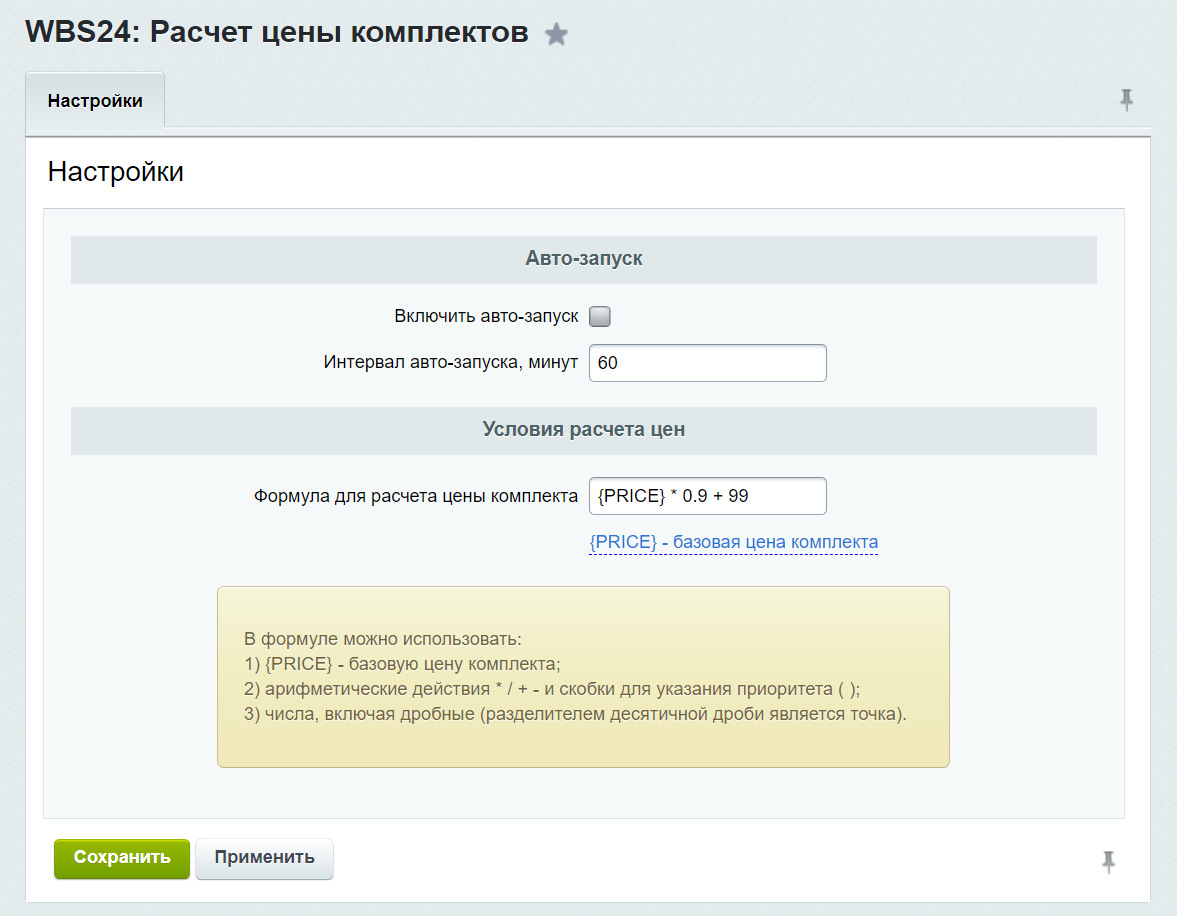Open the '{PRICE} - базовая цена комплекта' link
The width and height of the screenshot is (1177, 916).
pyautogui.click(x=733, y=541)
